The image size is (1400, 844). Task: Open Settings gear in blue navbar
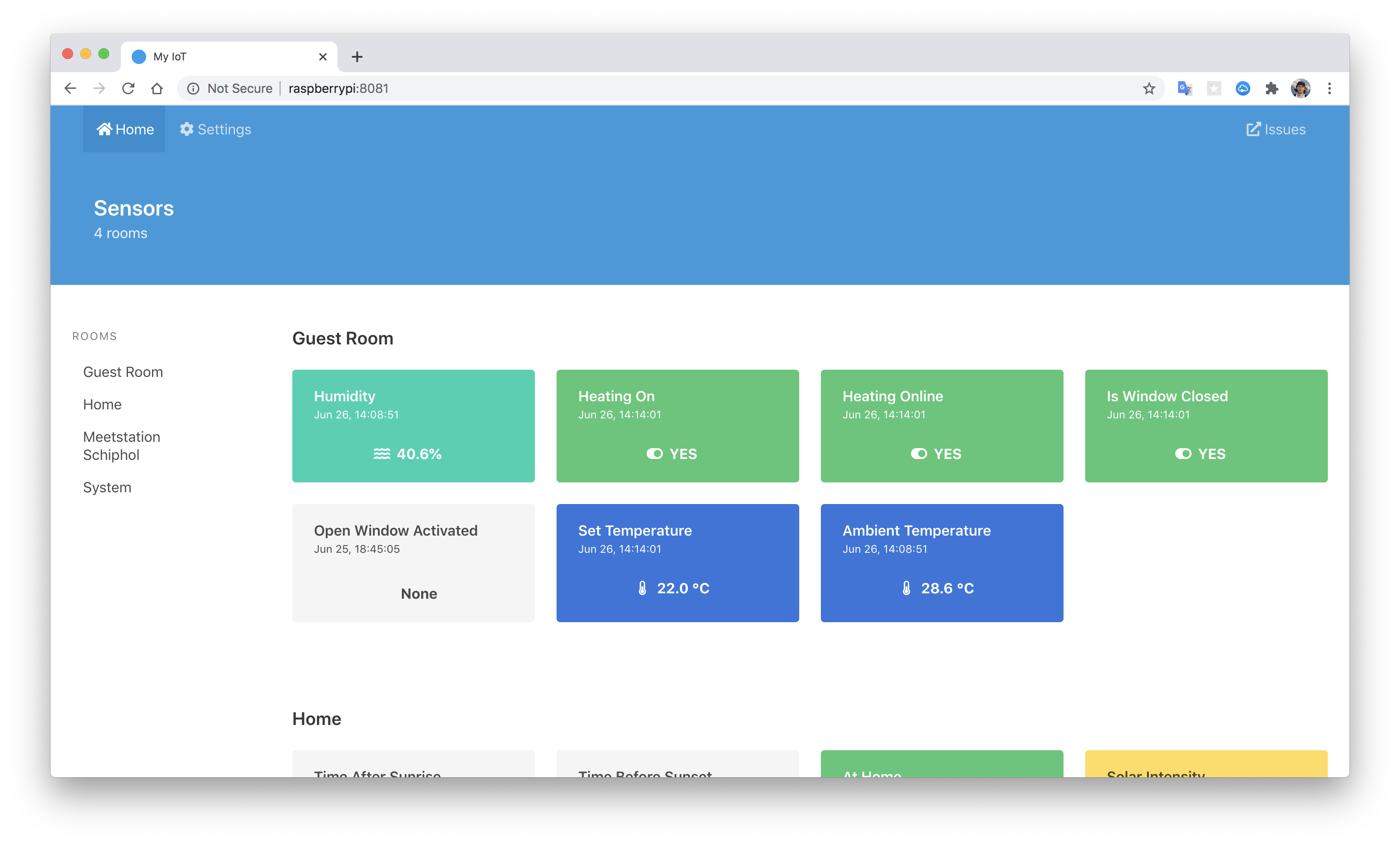click(x=186, y=129)
